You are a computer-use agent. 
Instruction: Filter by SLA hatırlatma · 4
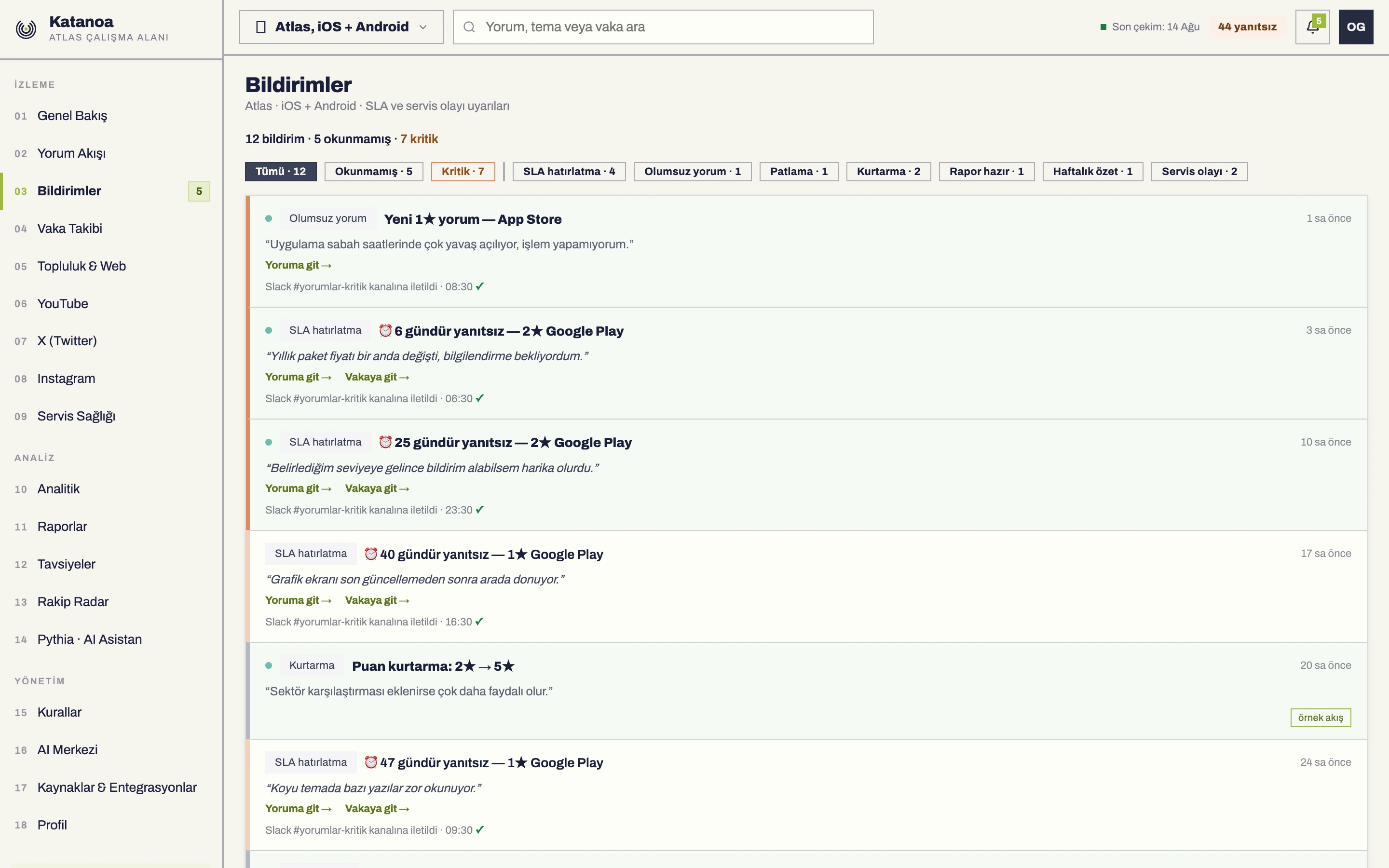click(x=569, y=172)
